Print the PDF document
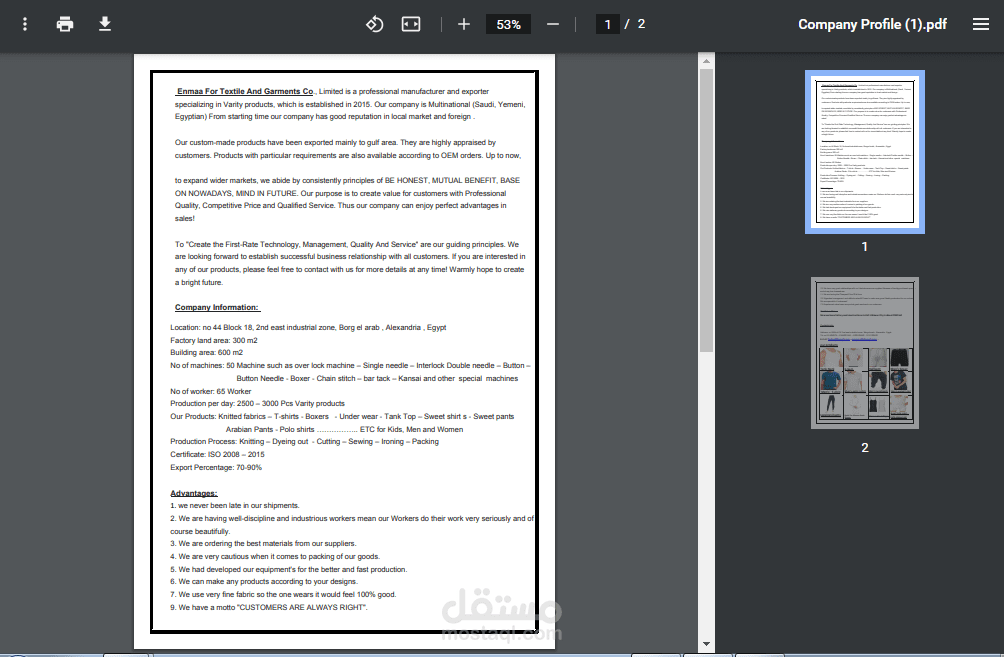The width and height of the screenshot is (1004, 657). [x=65, y=24]
